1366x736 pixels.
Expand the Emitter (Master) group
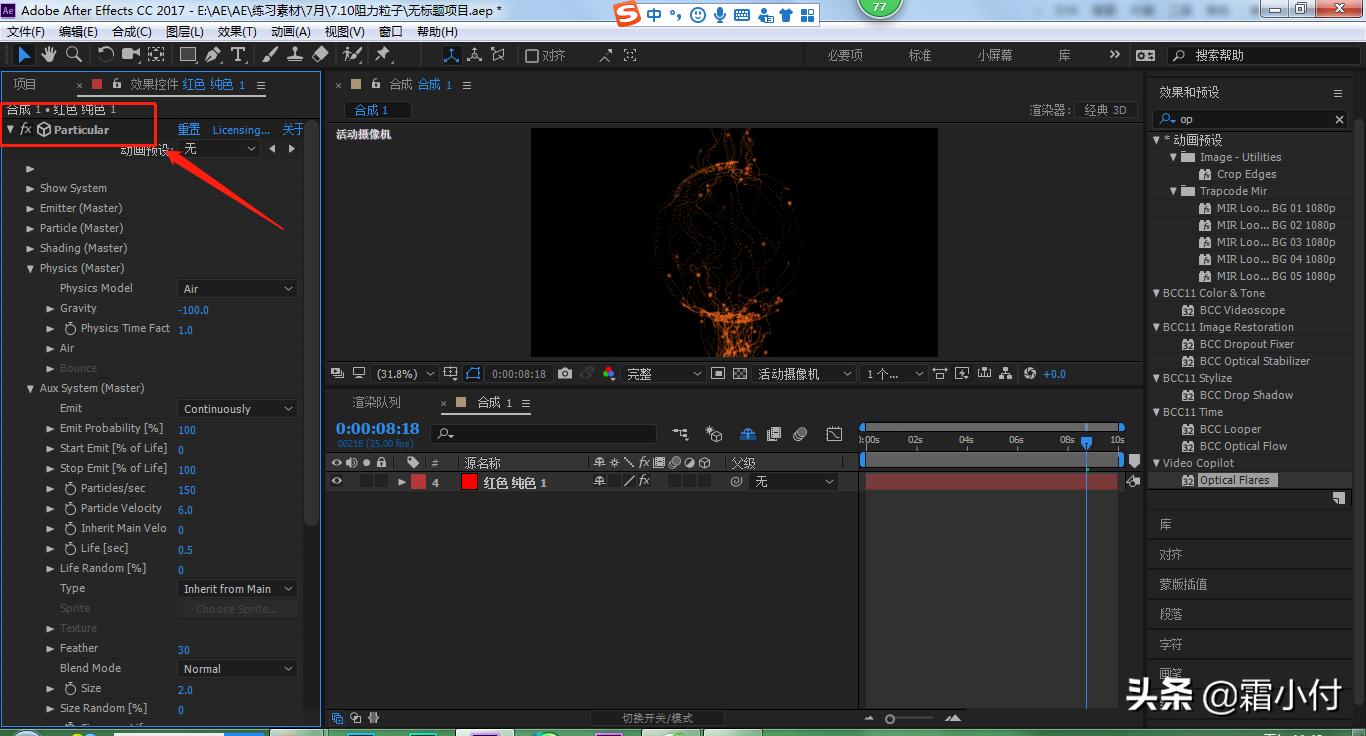31,208
